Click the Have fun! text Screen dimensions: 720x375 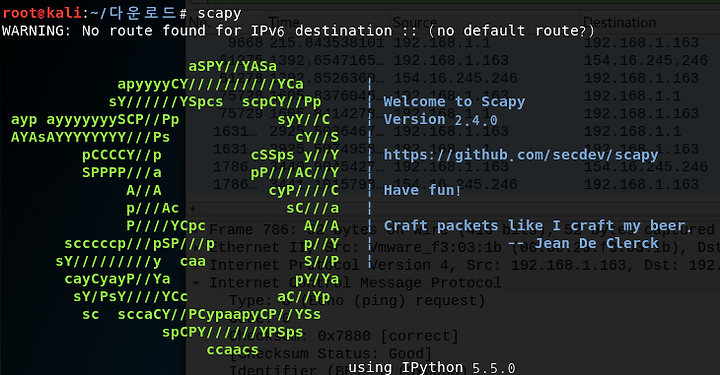click(422, 190)
